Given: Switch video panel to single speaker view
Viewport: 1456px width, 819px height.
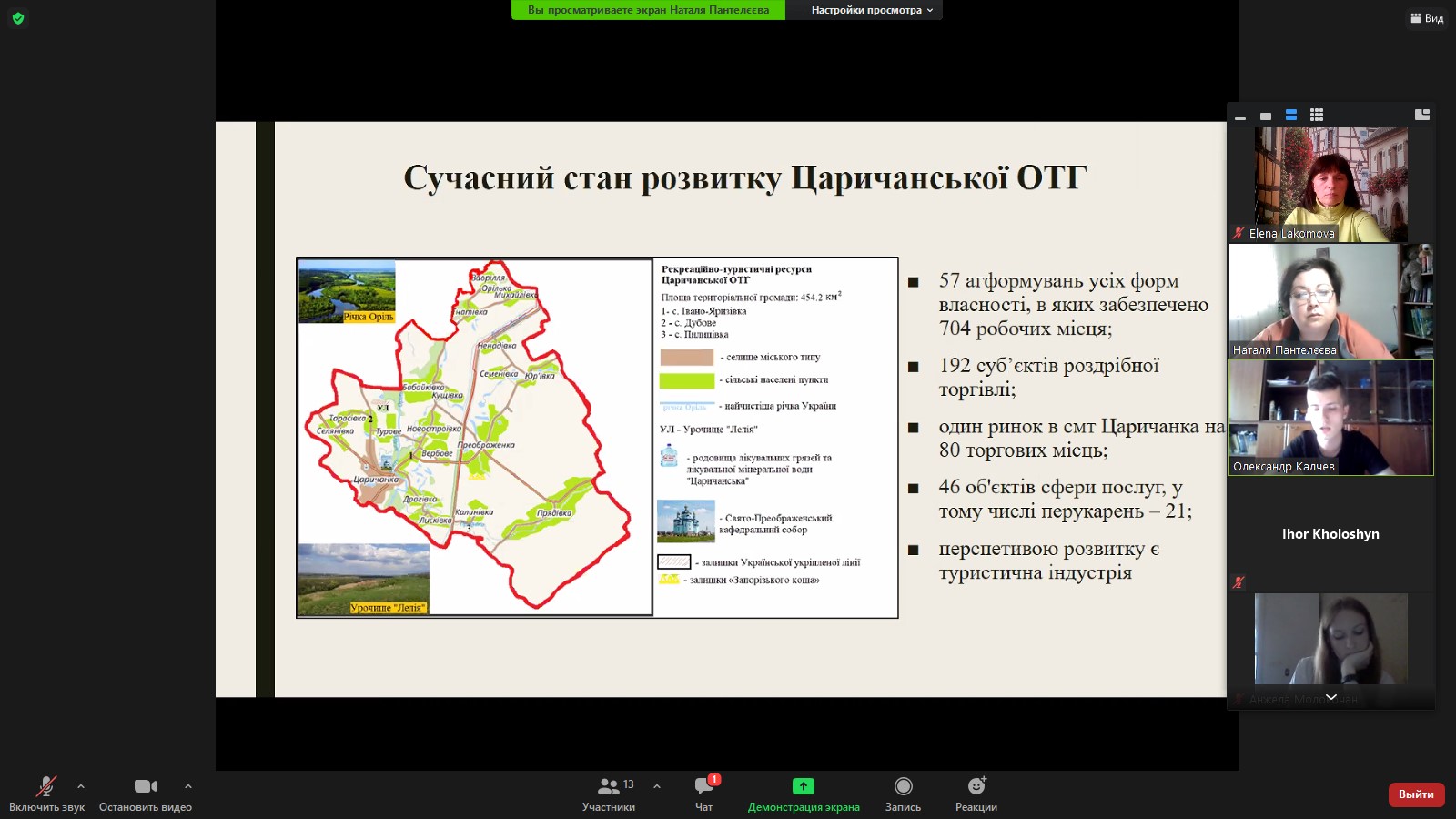Looking at the screenshot, I should point(1265,116).
